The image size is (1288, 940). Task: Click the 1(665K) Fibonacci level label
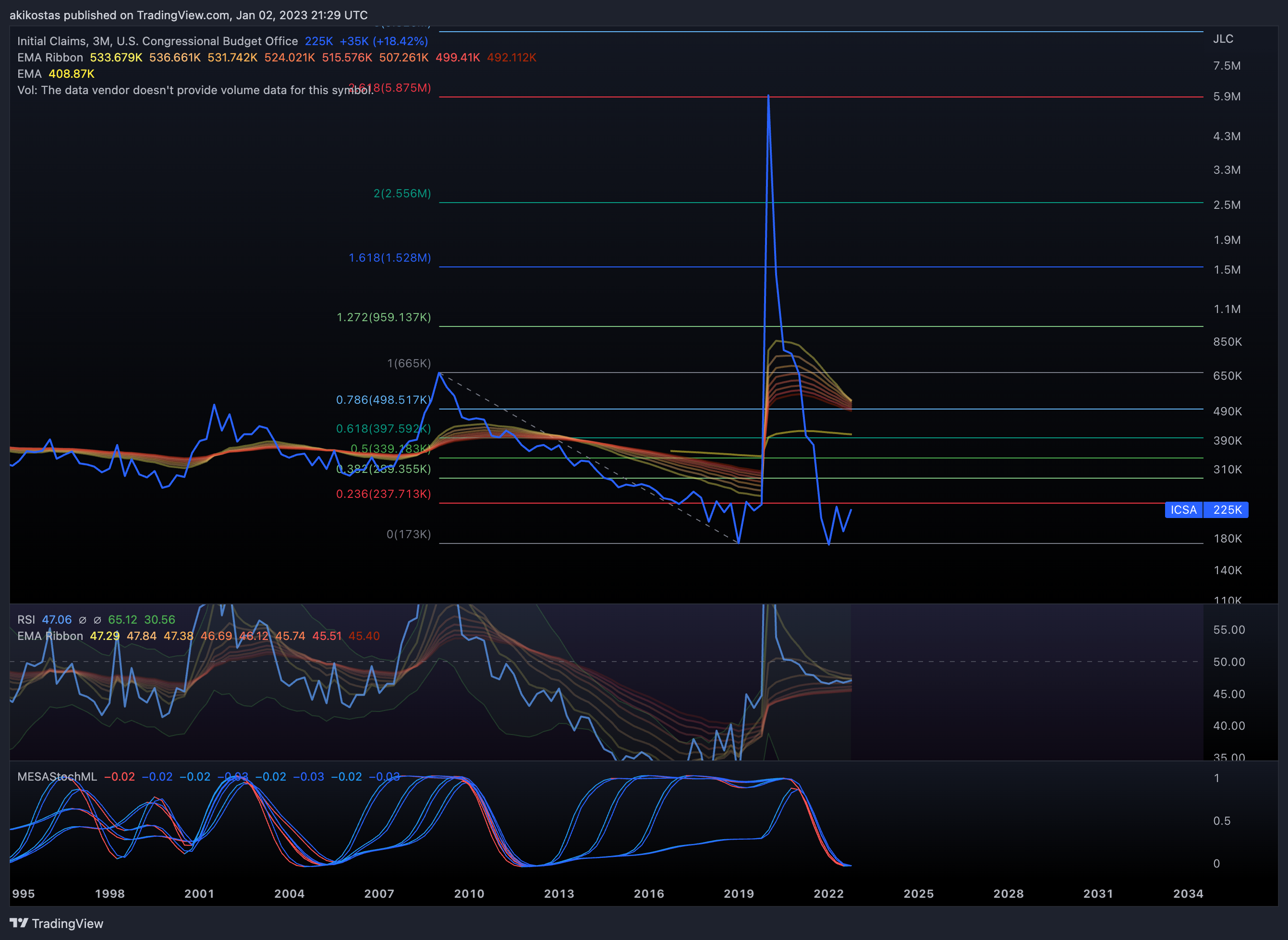pos(409,363)
